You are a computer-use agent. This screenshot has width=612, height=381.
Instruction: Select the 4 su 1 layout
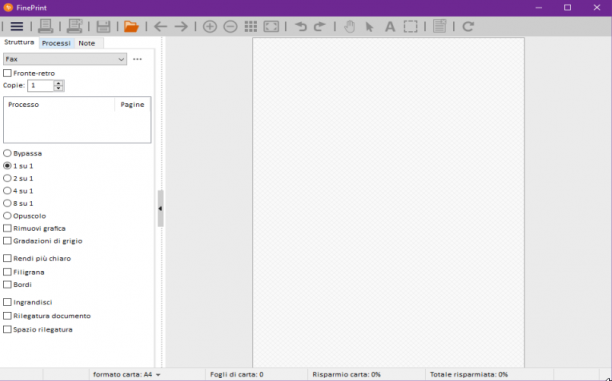click(x=7, y=190)
